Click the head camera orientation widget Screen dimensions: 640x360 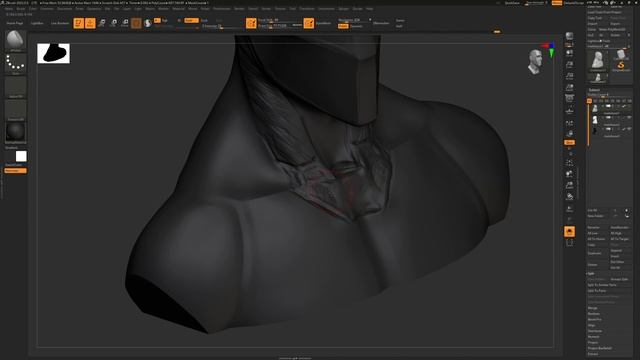(535, 62)
